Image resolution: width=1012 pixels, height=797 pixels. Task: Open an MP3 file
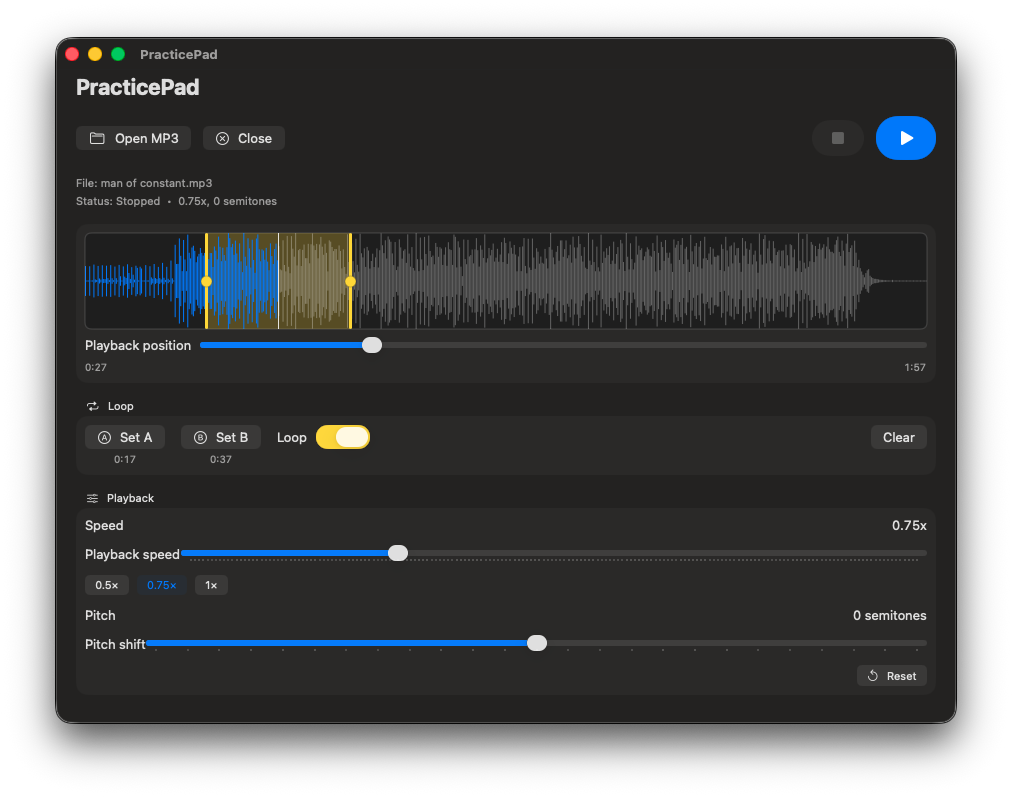point(134,138)
